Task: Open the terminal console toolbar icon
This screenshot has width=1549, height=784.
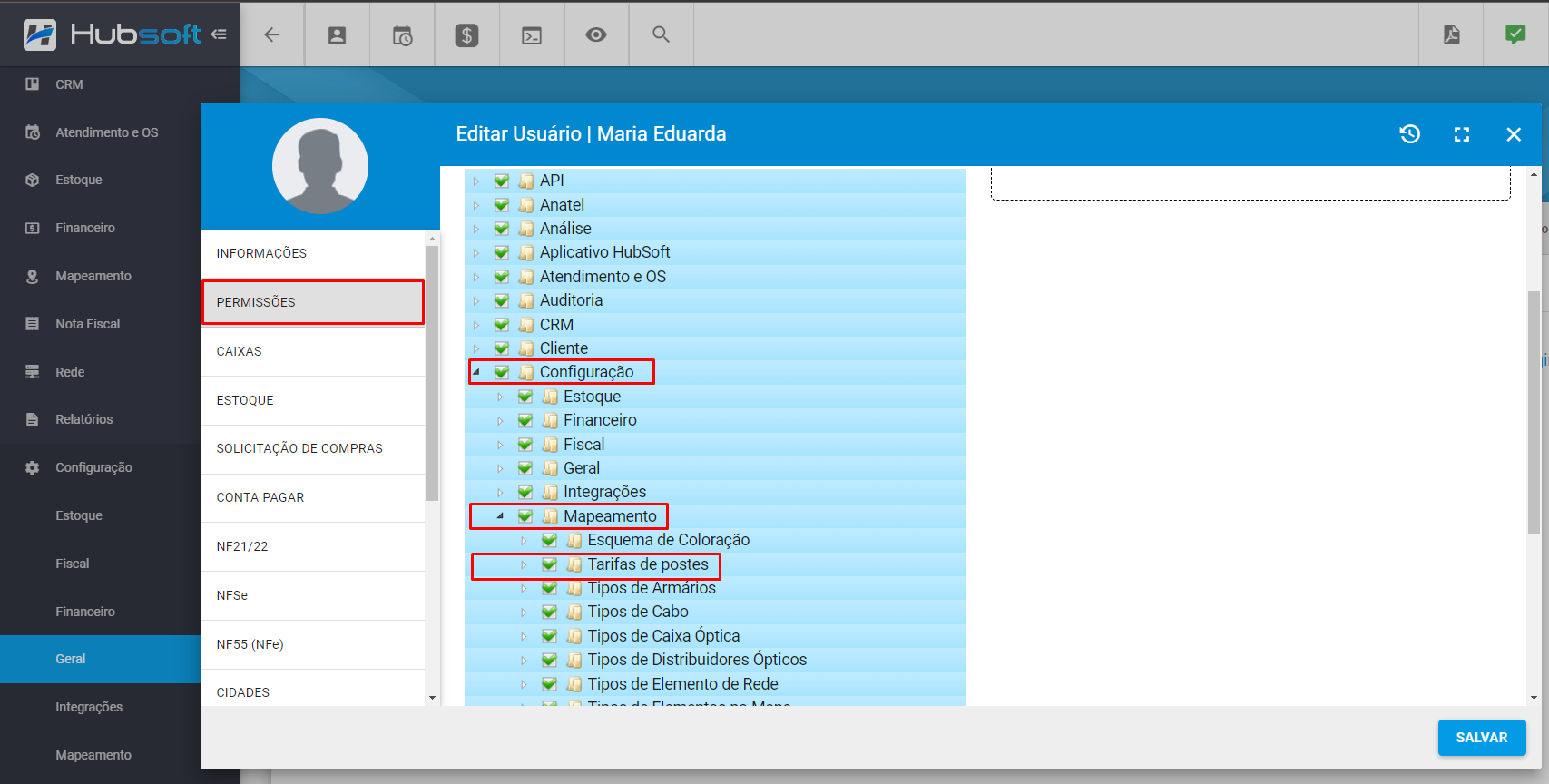Action: tap(532, 35)
